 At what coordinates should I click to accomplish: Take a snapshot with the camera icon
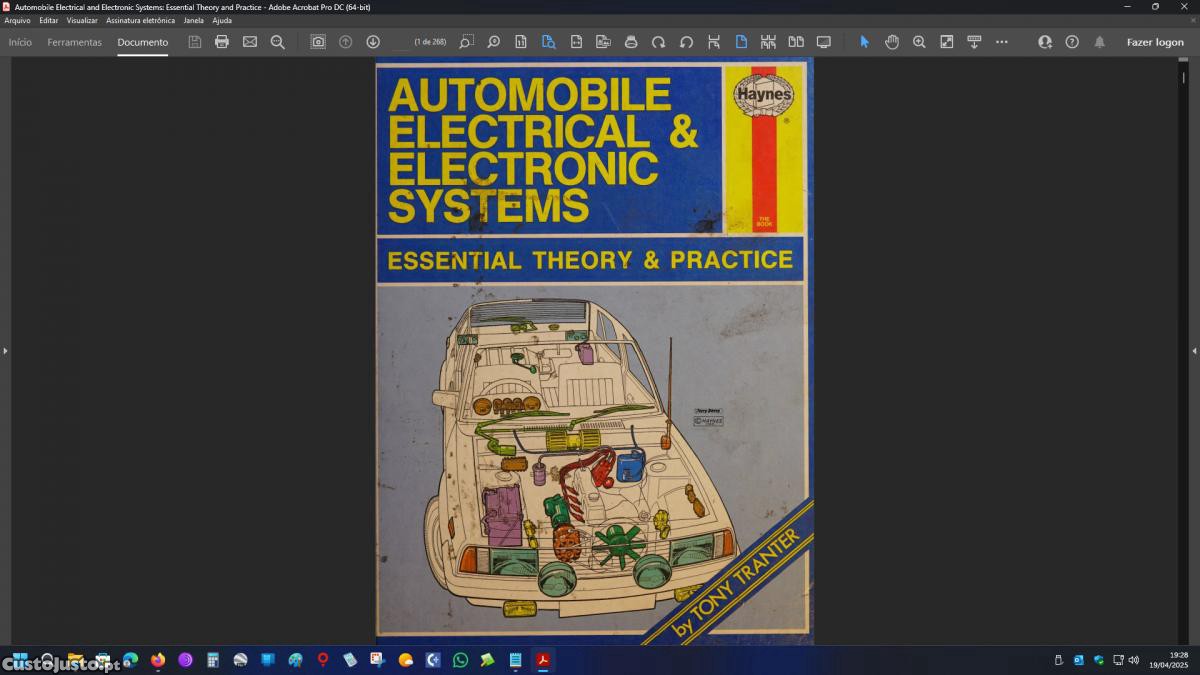point(318,42)
